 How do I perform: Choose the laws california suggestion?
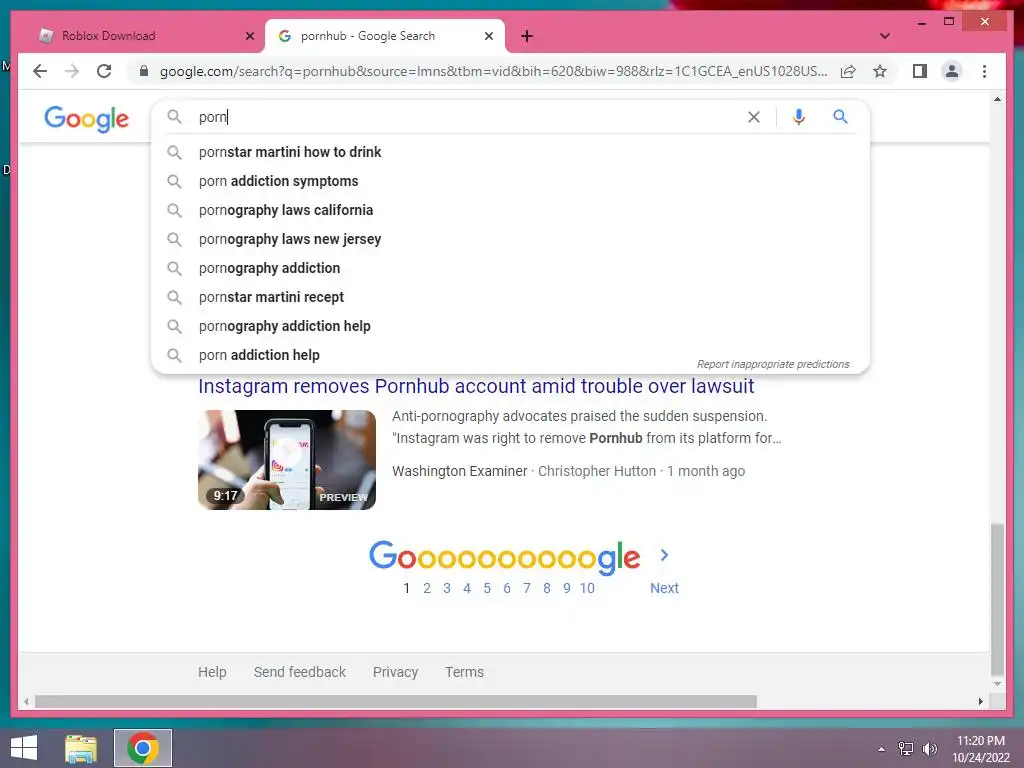point(509,210)
